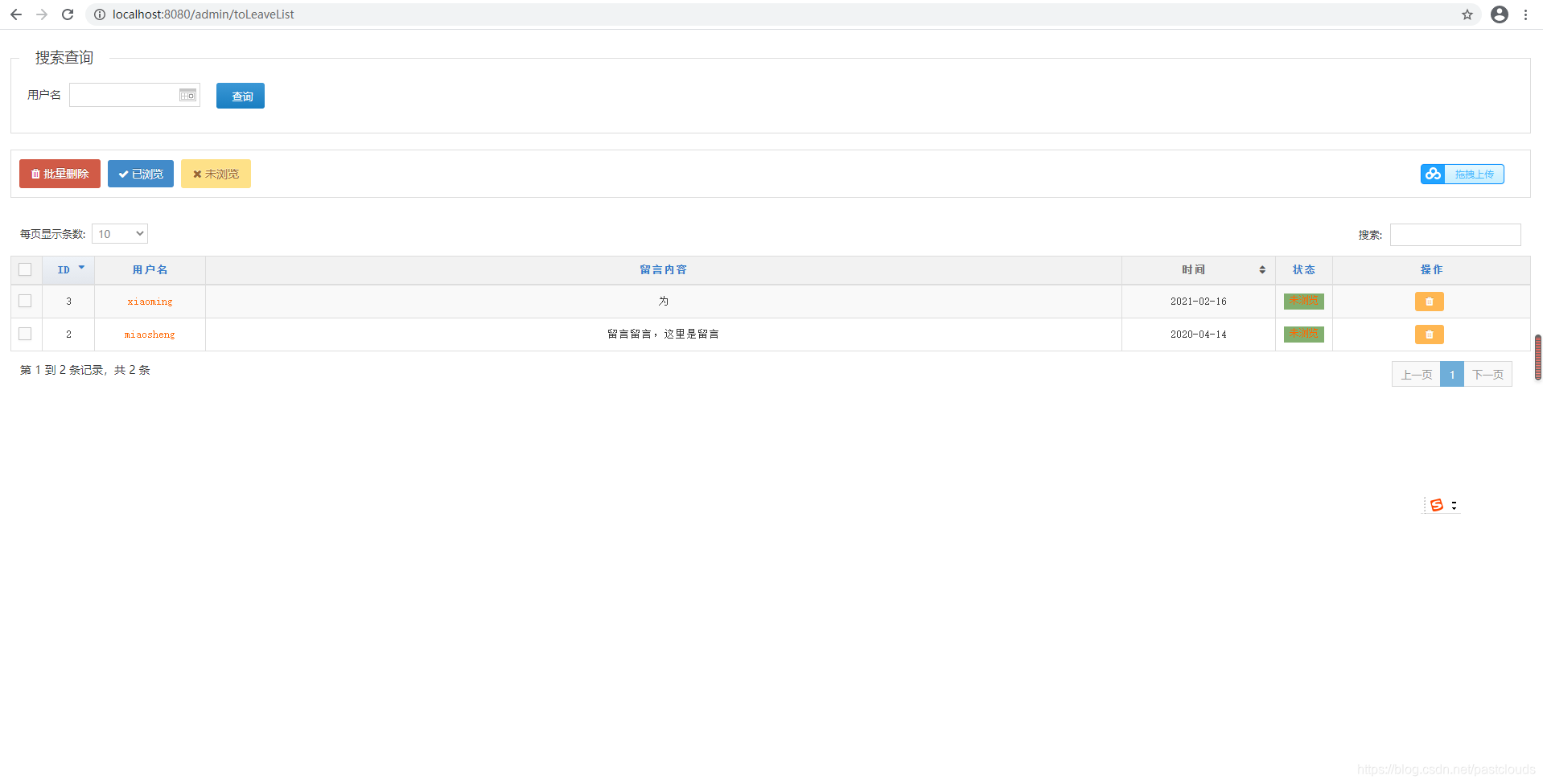Open the 每页显示条数 dropdown
The height and width of the screenshot is (784, 1543).
pyautogui.click(x=120, y=234)
